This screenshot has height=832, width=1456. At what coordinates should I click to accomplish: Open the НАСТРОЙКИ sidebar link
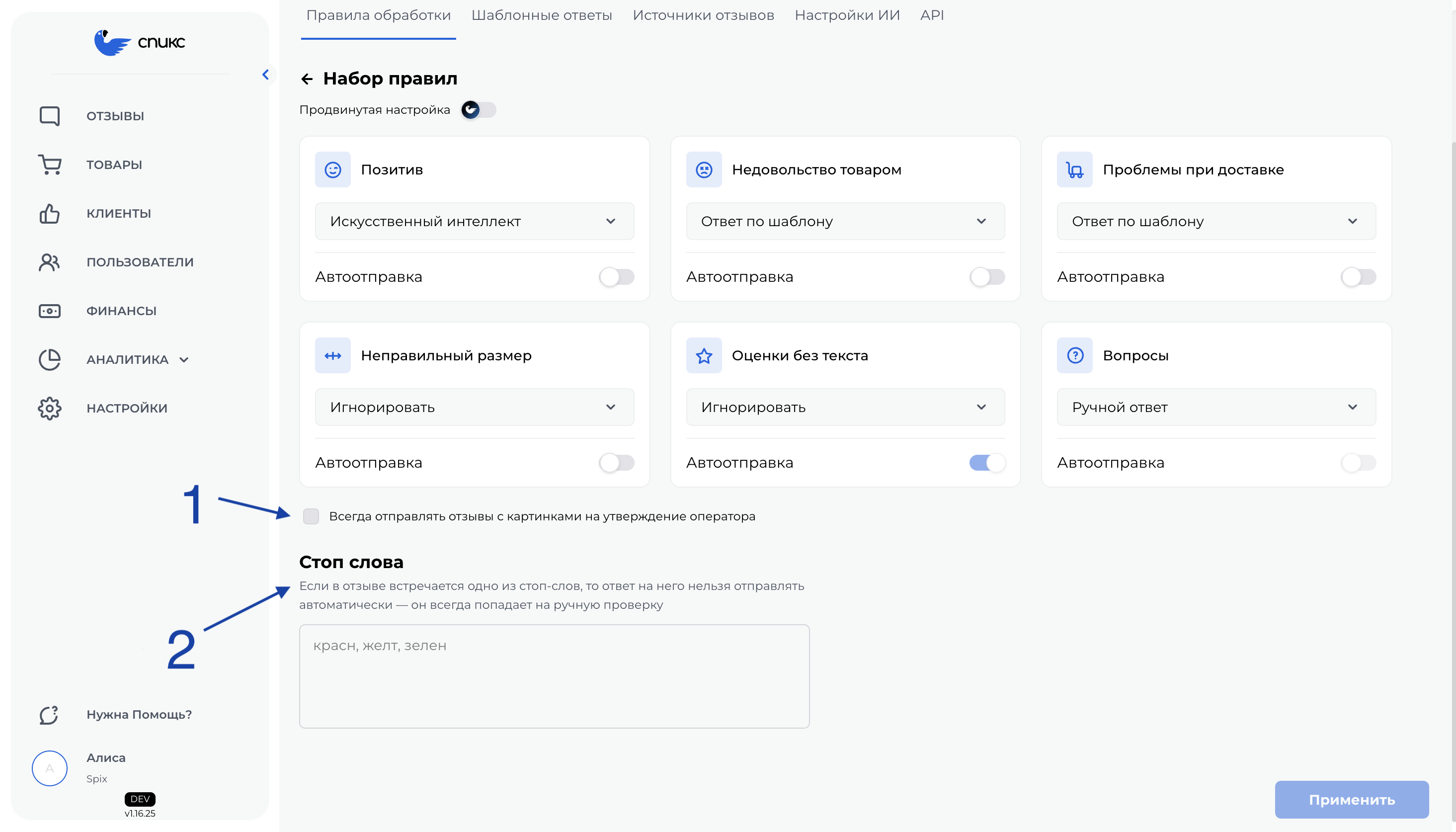pyautogui.click(x=127, y=408)
